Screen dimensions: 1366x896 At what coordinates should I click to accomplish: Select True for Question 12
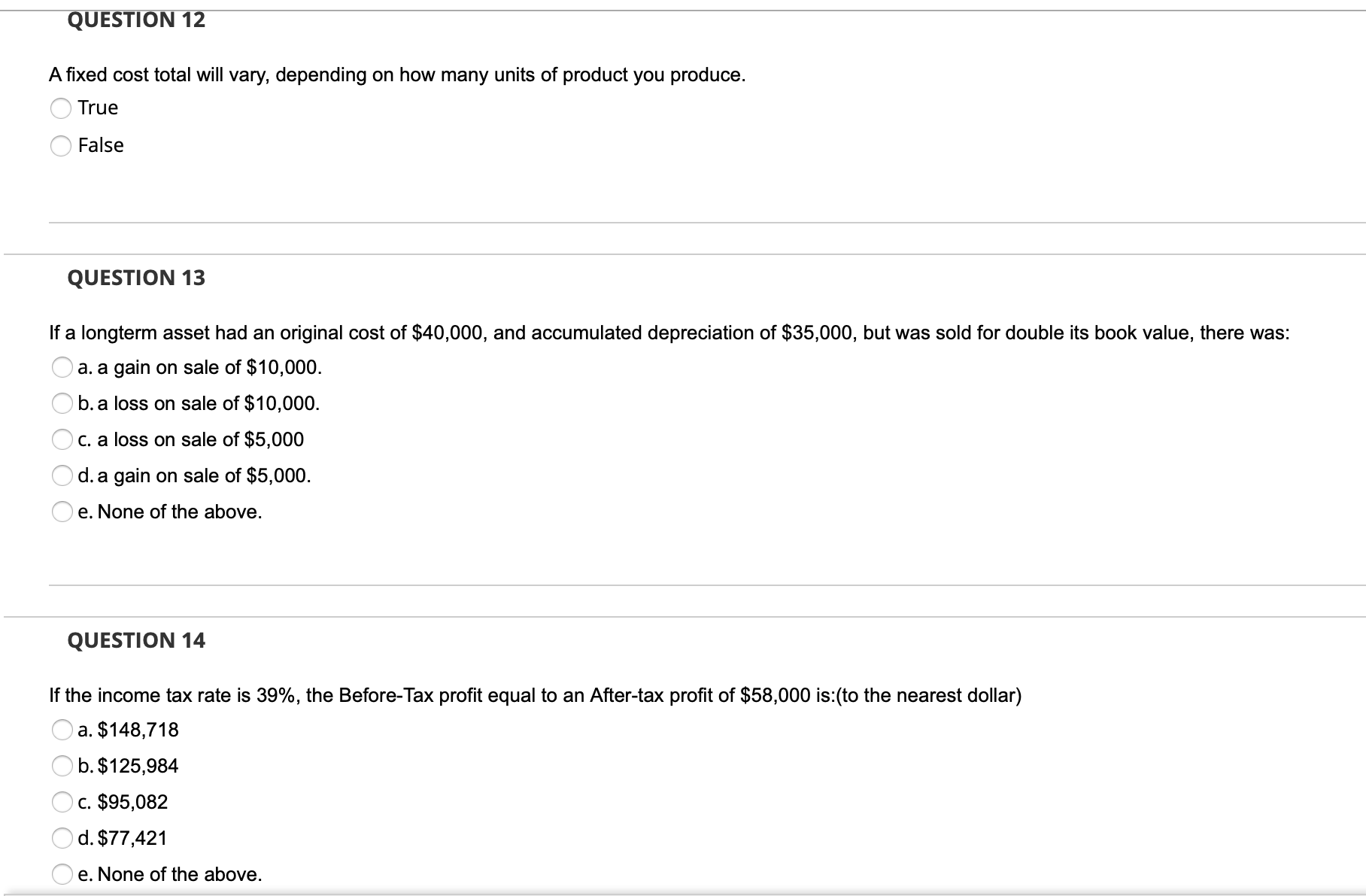tap(62, 109)
